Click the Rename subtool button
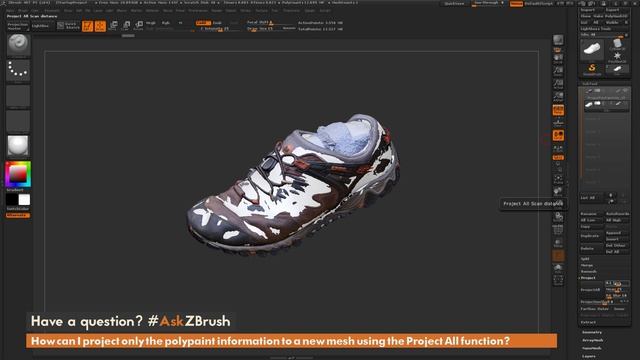Screen dimensions: 640x360 591,214
